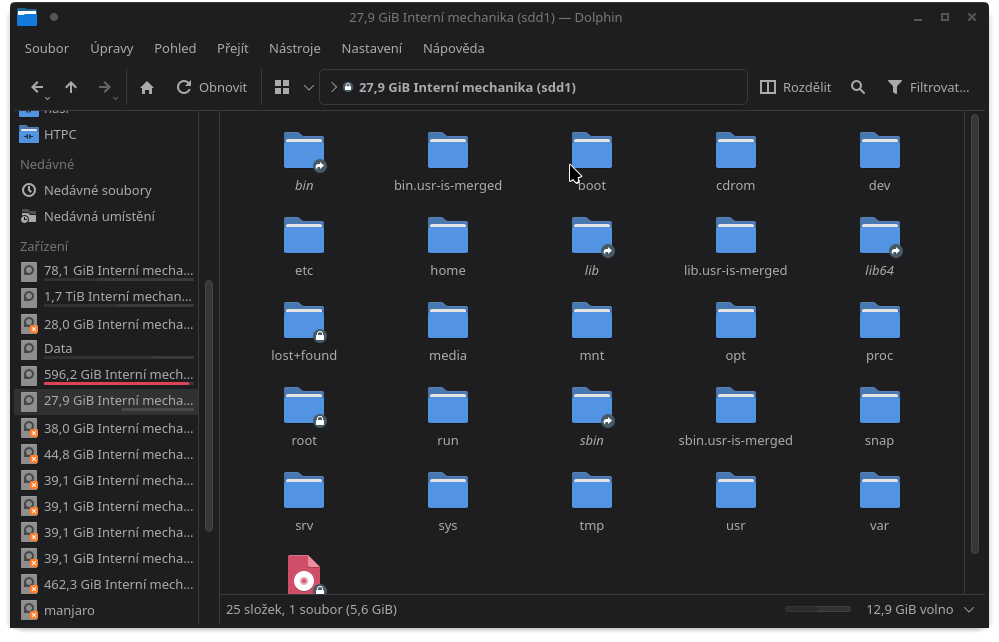Viewport: 999px width, 642px height.
Task: Go back using the back arrow
Action: point(37,87)
